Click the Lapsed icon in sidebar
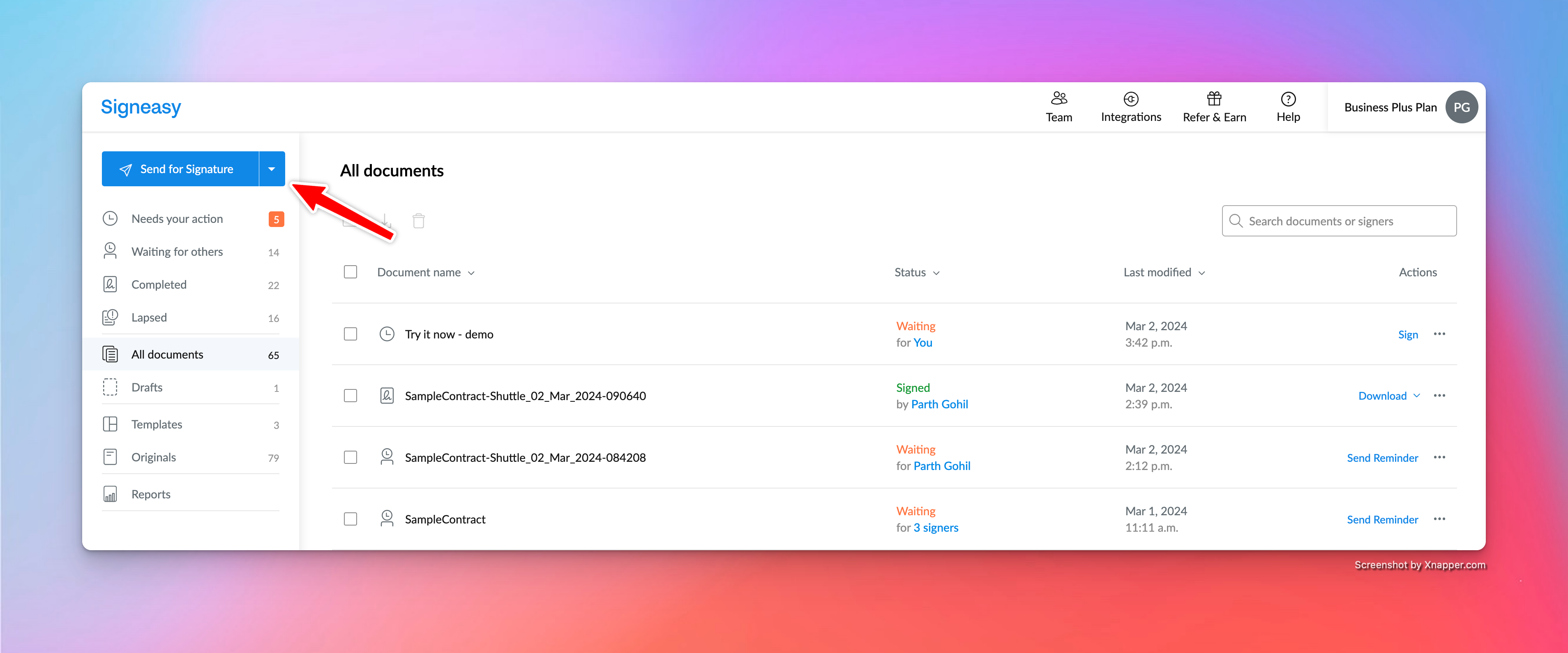1568x653 pixels. [110, 317]
